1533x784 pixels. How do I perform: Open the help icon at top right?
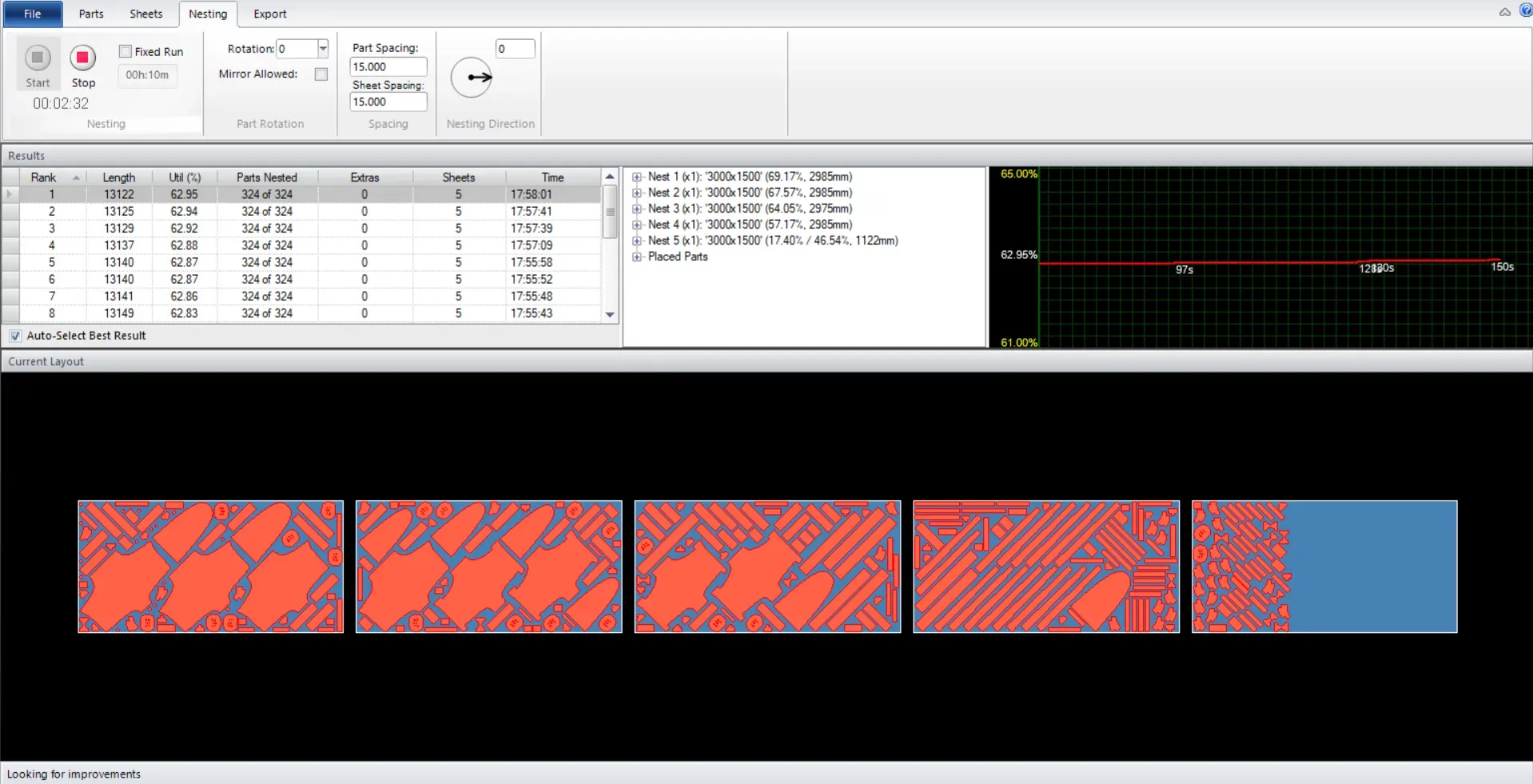(x=1525, y=11)
